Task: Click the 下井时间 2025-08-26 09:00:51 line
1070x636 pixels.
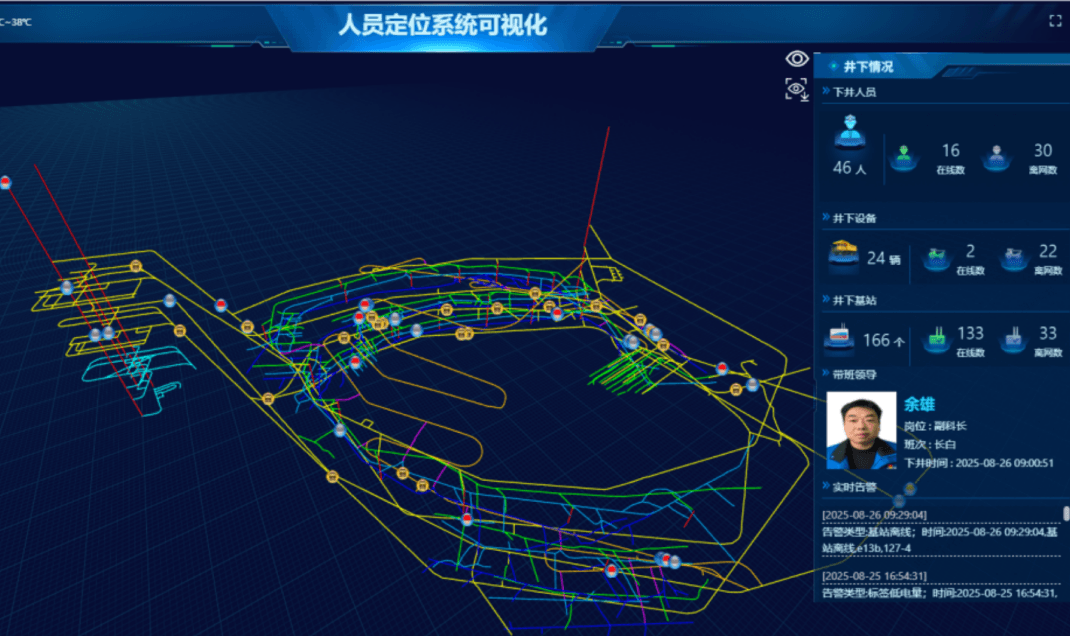Action: pyautogui.click(x=979, y=463)
